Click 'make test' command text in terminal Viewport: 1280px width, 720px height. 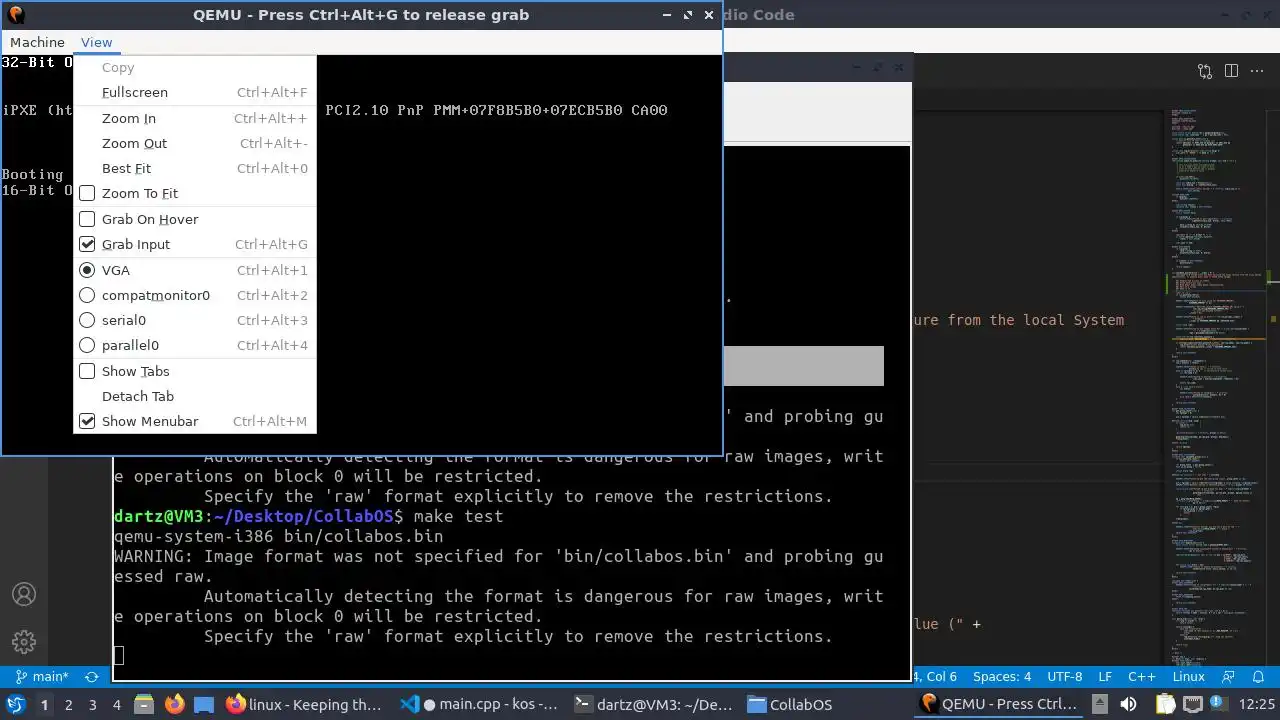458,516
